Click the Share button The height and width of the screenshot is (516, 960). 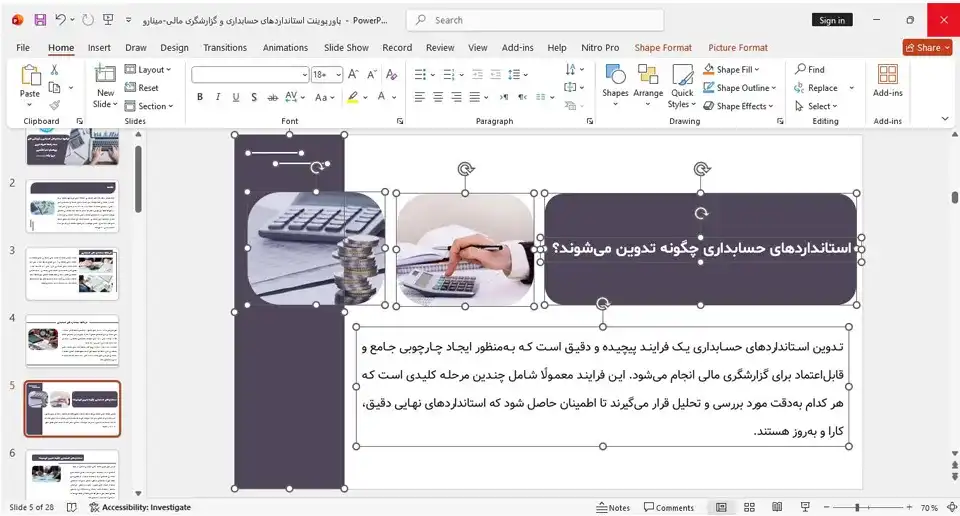tap(927, 47)
